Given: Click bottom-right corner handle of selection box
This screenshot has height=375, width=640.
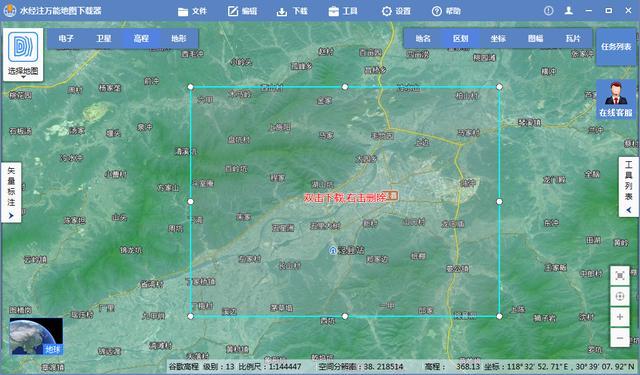Looking at the screenshot, I should tap(499, 316).
